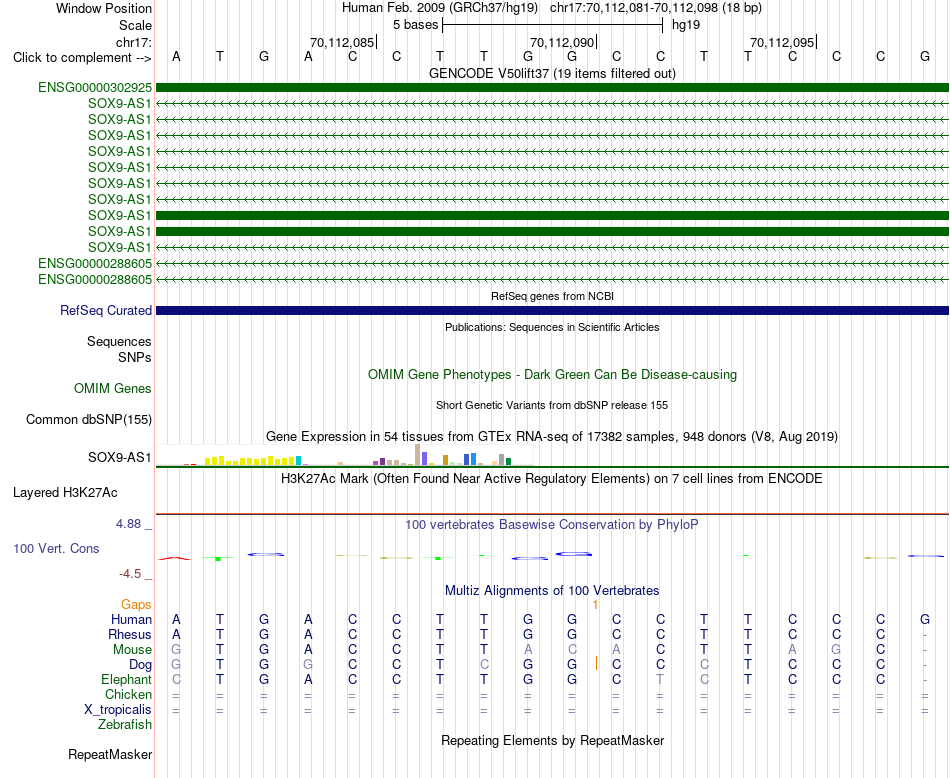Click the chr17: label
The image size is (950, 778).
pyautogui.click(x=133, y=42)
